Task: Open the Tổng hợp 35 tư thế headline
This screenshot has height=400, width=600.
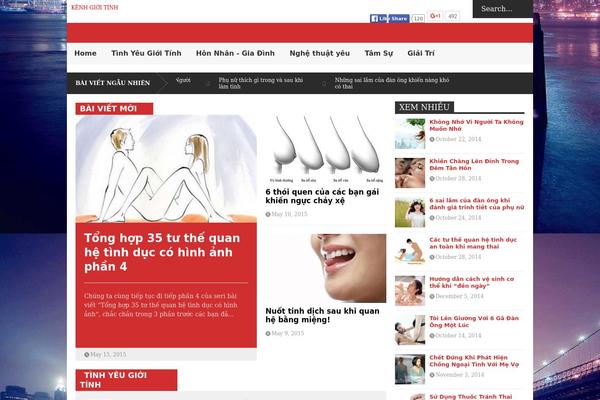Action: coord(162,252)
